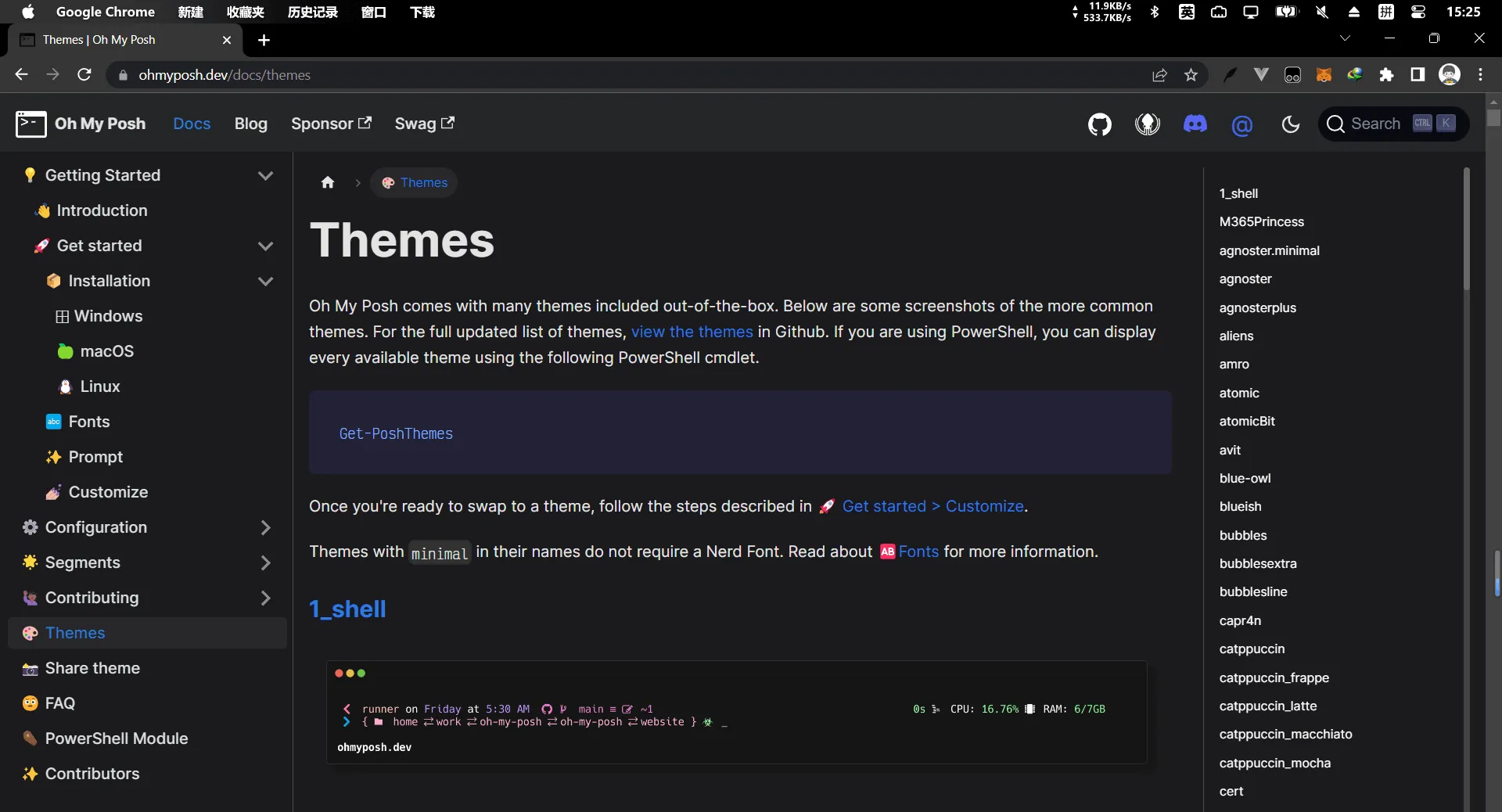Click the Themes breadcrumb pill

(x=414, y=182)
